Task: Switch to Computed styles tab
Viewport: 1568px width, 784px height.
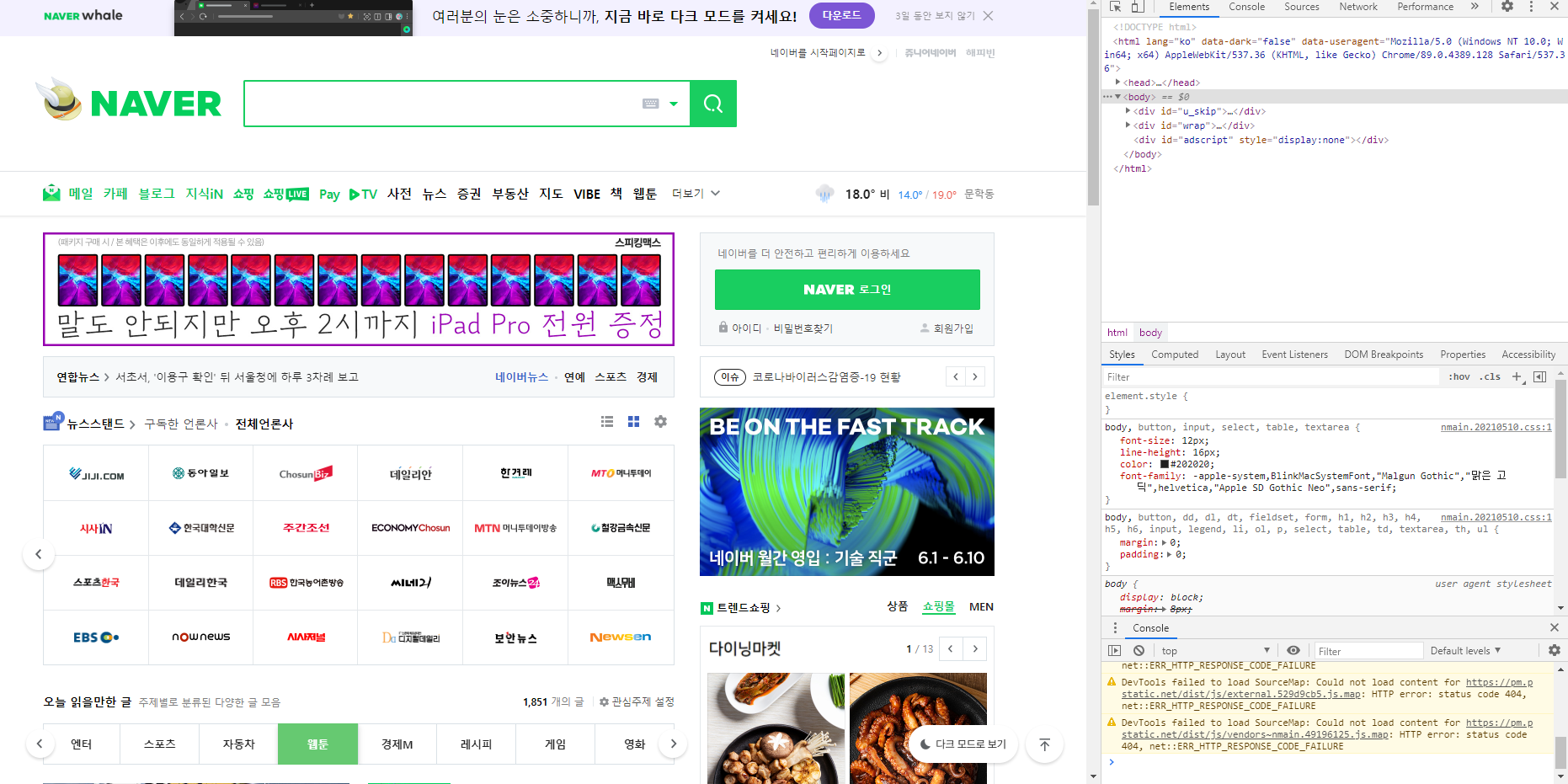Action: click(1175, 355)
